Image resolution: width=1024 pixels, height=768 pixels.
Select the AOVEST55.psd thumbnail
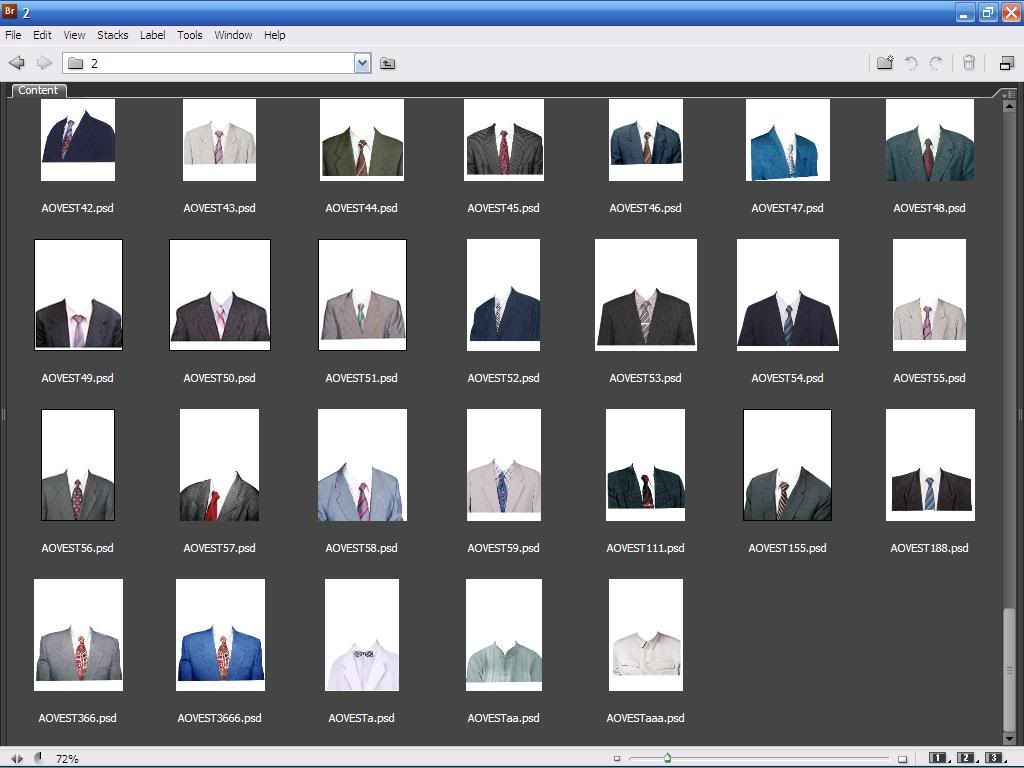(x=929, y=295)
